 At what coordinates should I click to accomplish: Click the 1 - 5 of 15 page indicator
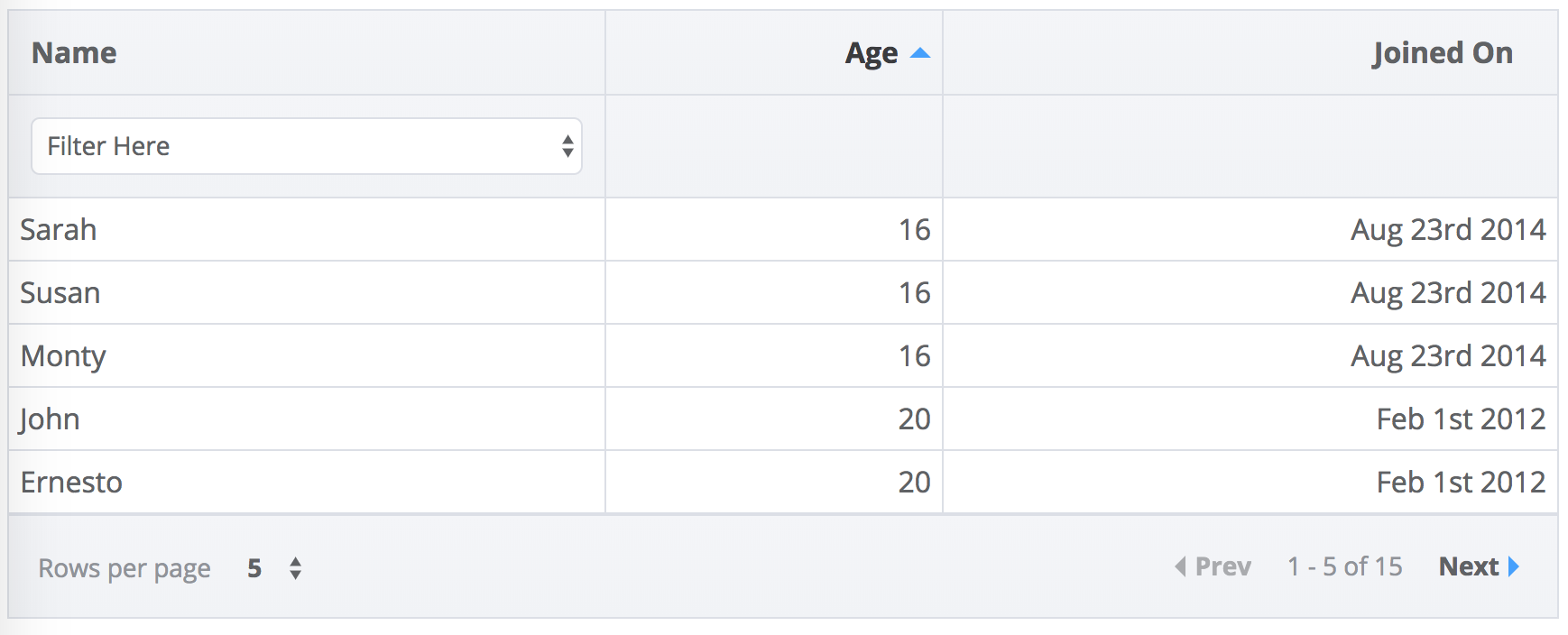1344,566
